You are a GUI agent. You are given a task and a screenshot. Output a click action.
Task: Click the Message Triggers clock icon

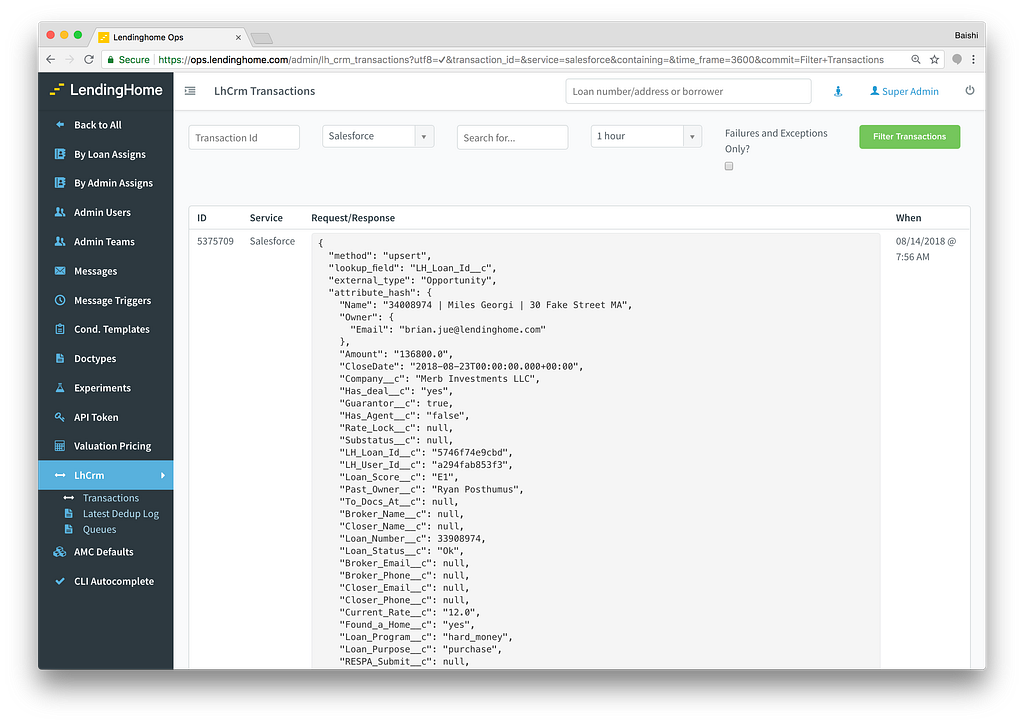(60, 300)
